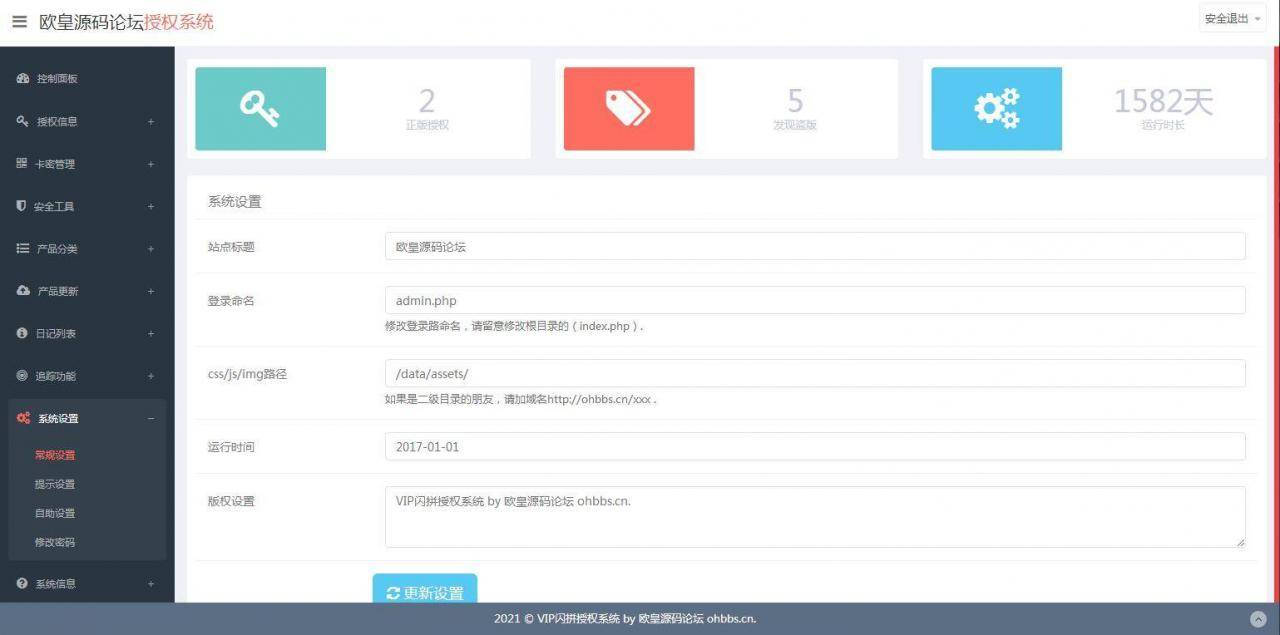Expand the 产品分类 plus sign

151,249
